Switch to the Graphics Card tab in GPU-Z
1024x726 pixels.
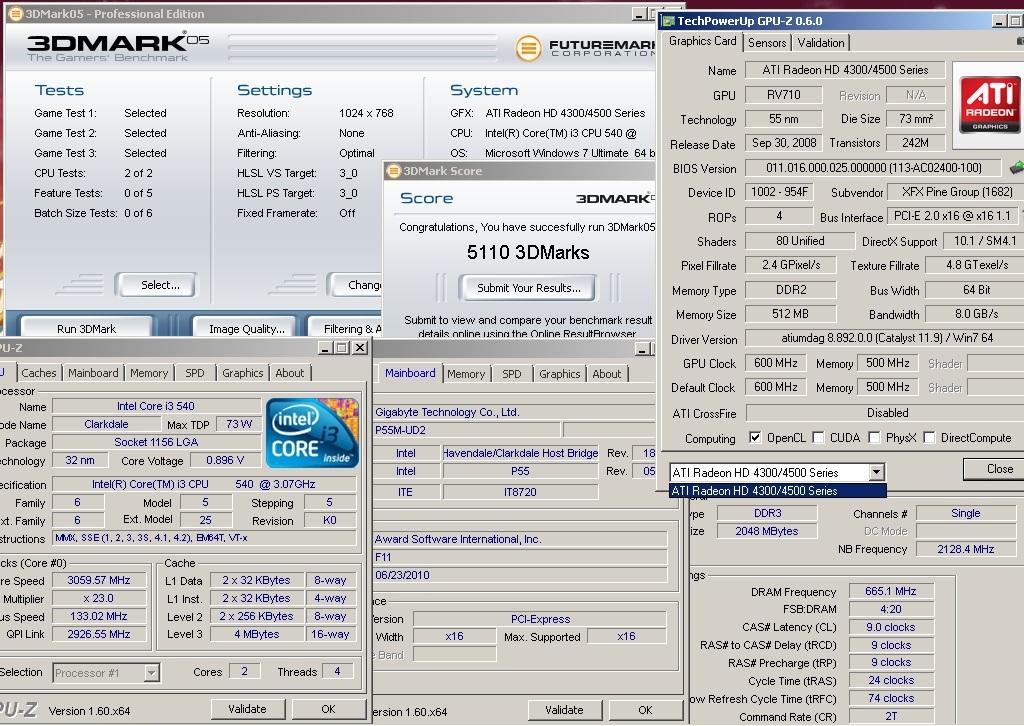pyautogui.click(x=702, y=41)
